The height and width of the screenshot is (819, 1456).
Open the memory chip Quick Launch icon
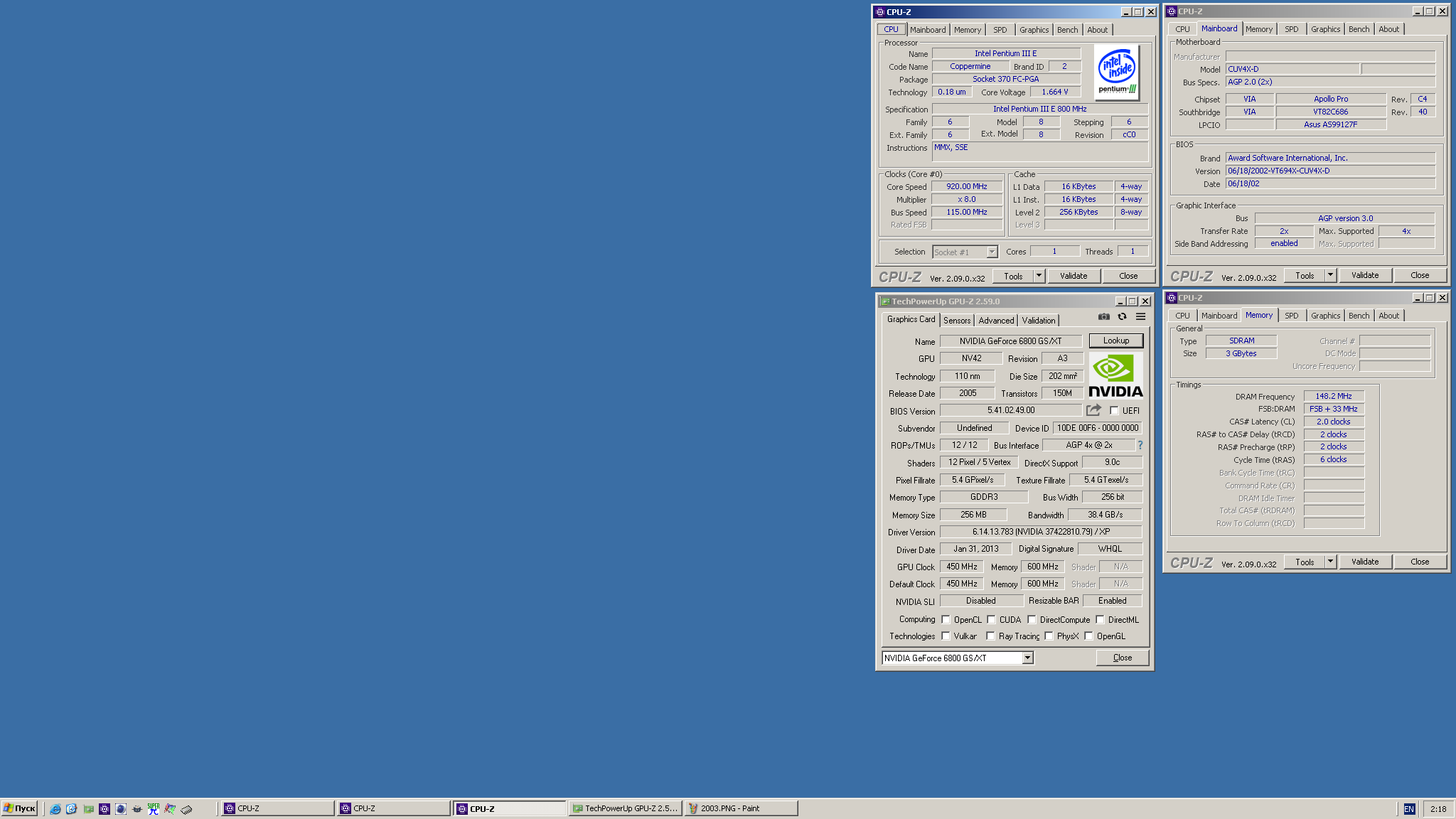tap(186, 809)
